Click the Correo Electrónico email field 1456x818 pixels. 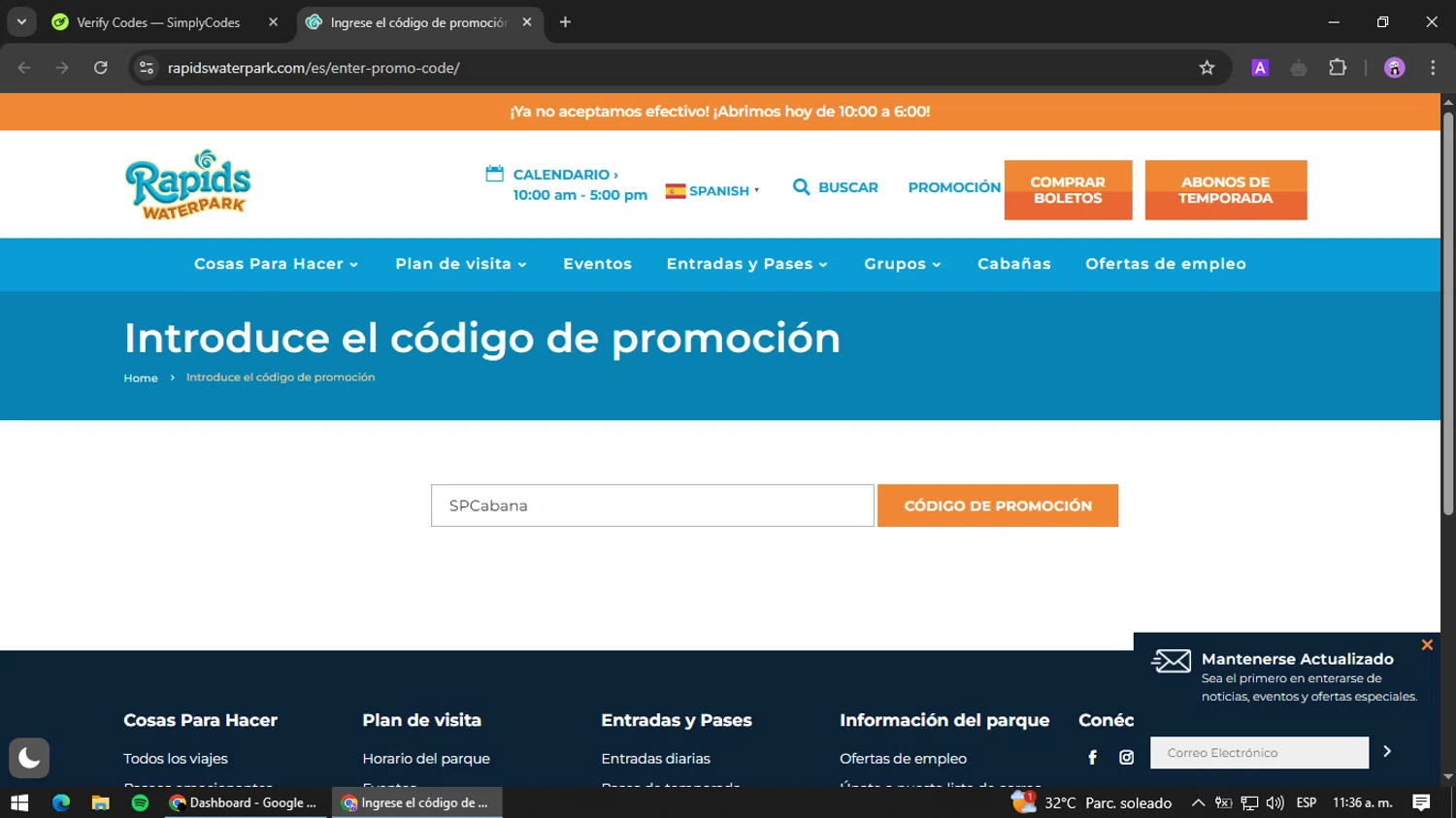[1259, 752]
